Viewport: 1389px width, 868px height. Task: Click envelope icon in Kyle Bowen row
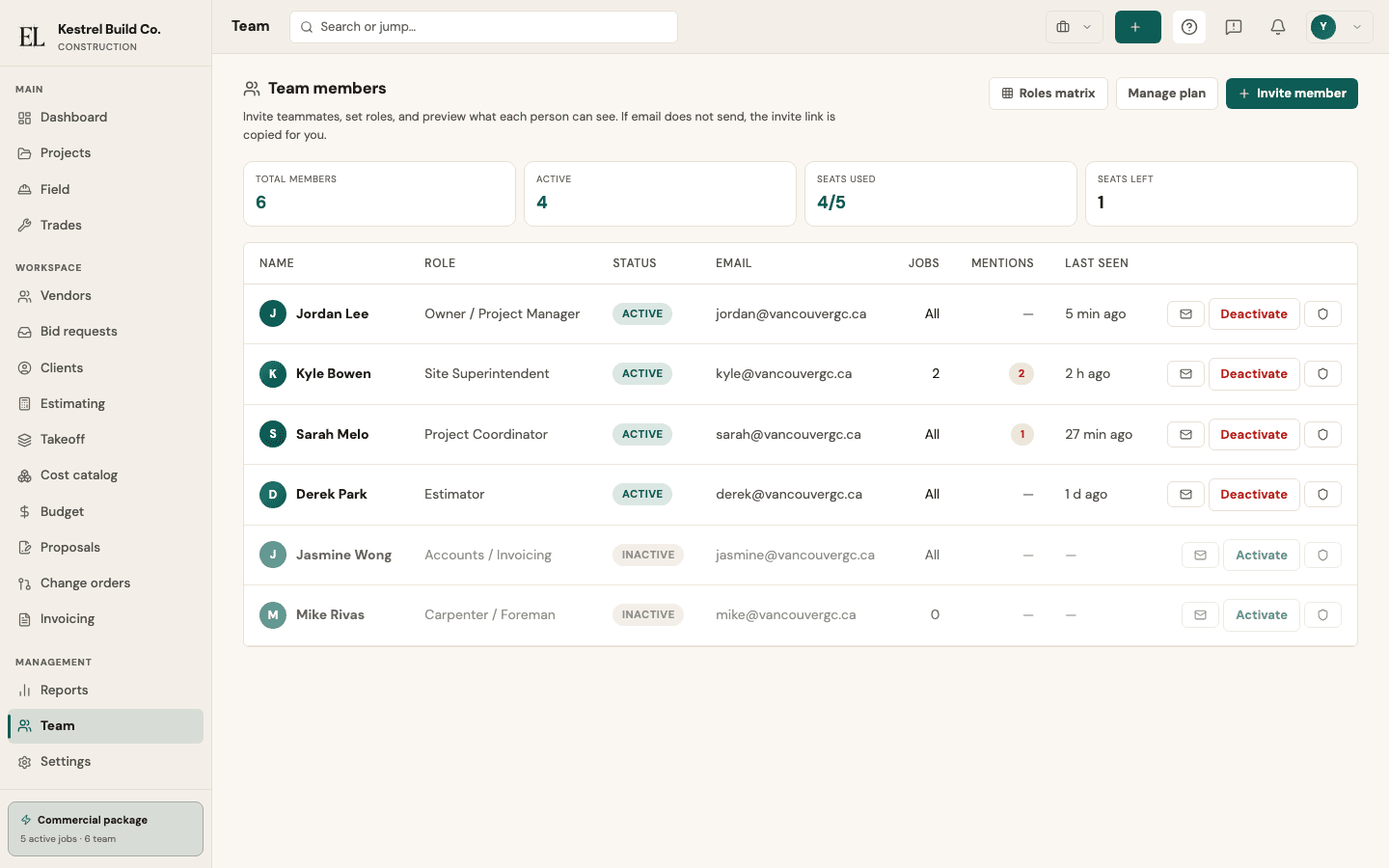1185,374
